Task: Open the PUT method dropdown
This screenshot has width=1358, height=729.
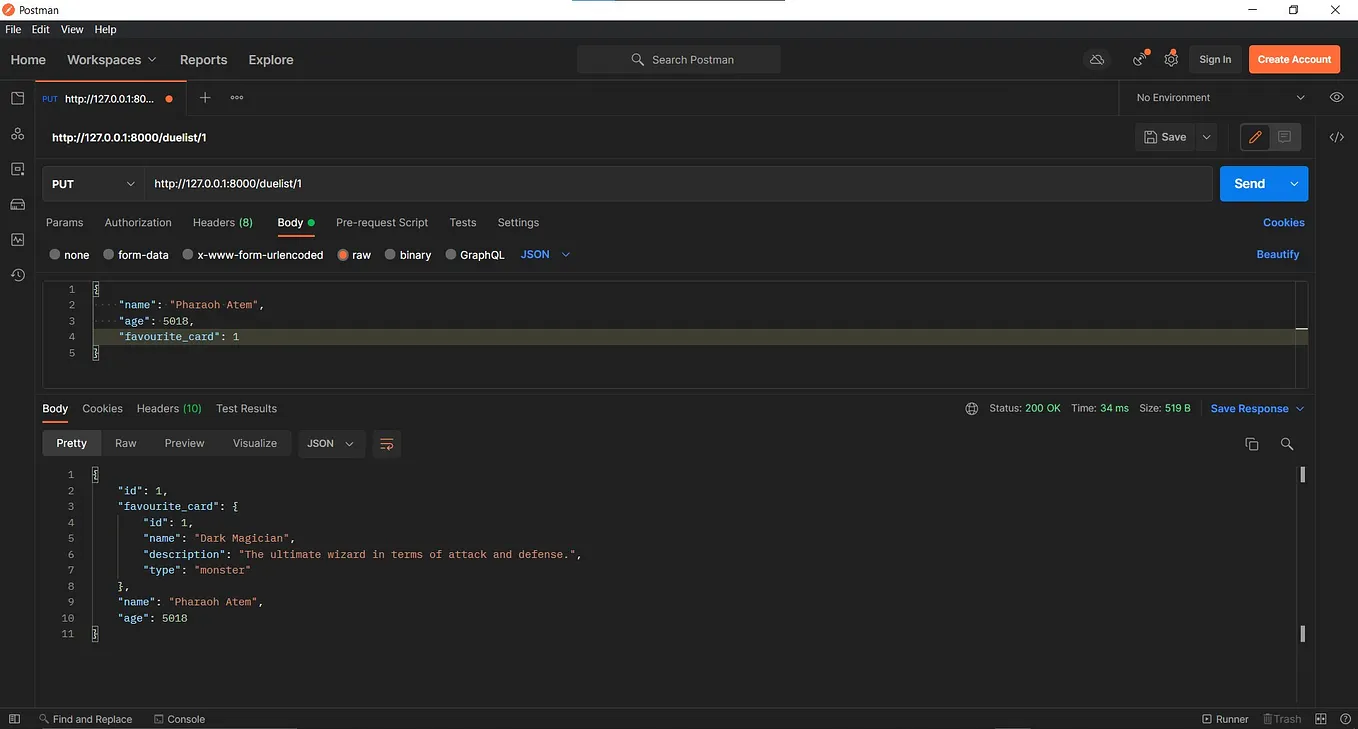Action: point(94,184)
